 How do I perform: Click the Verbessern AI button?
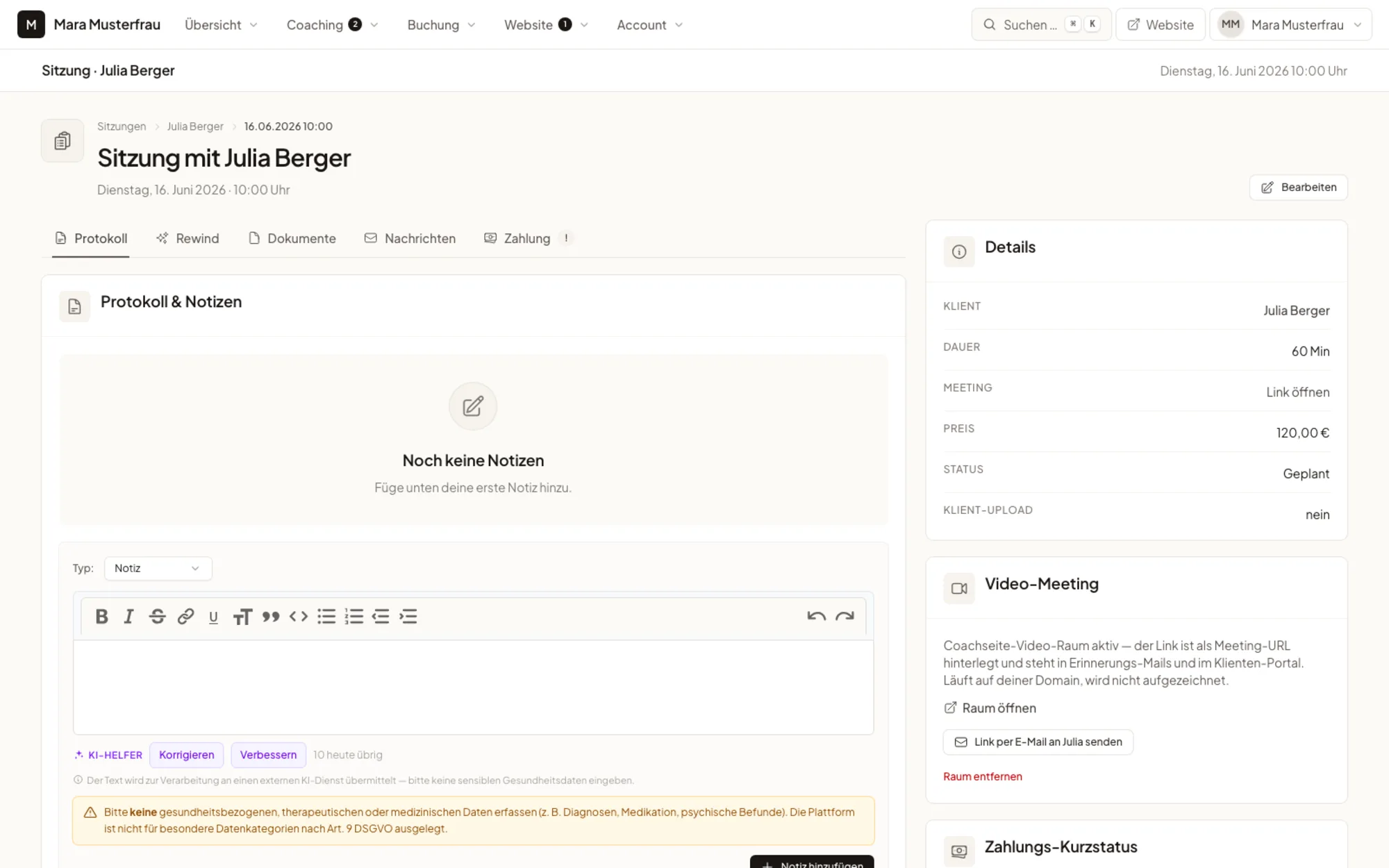point(268,755)
